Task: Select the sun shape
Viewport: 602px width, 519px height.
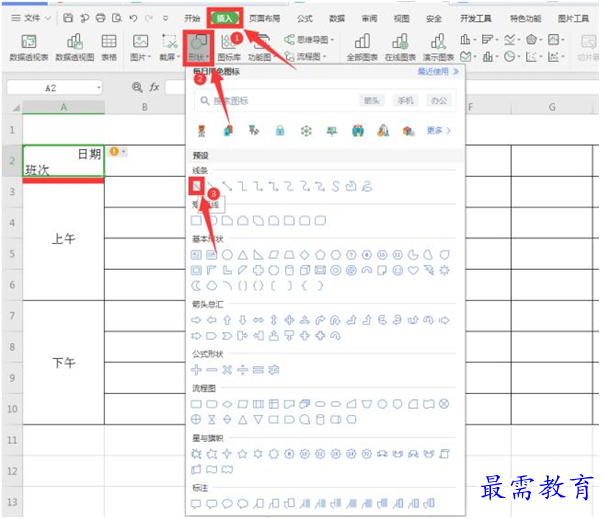Action: [444, 270]
